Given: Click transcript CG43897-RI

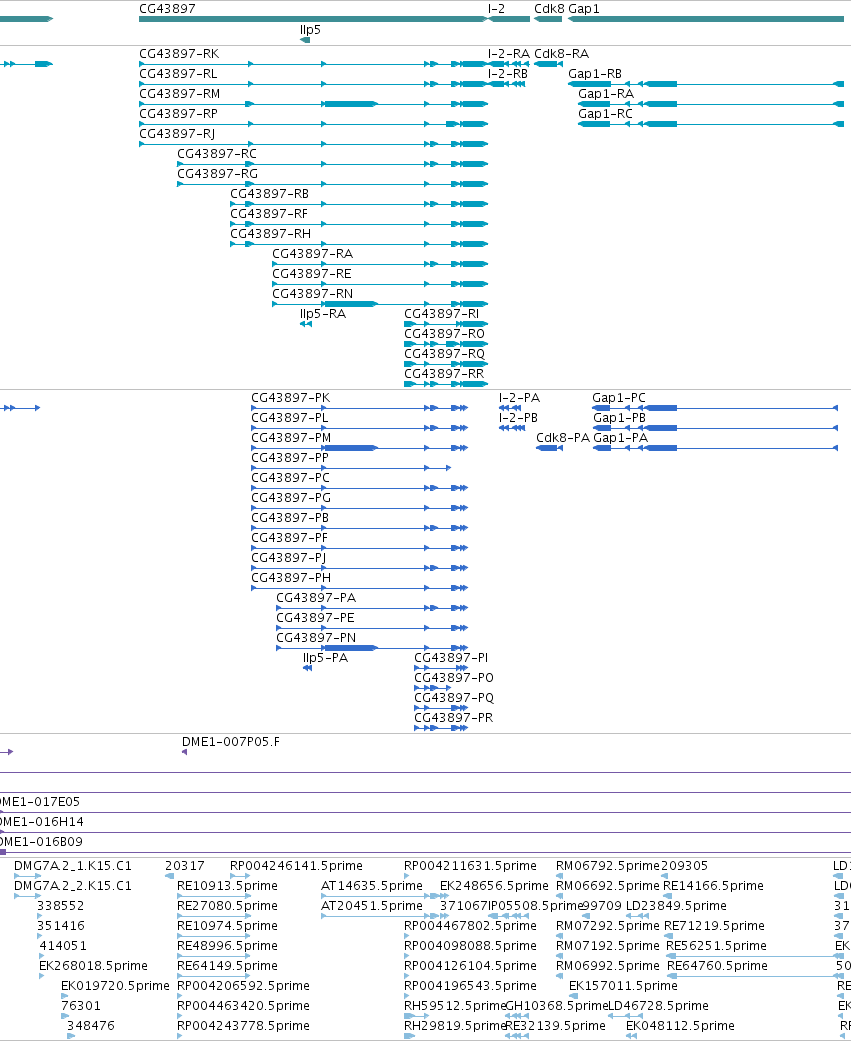Looking at the screenshot, I should 441,313.
